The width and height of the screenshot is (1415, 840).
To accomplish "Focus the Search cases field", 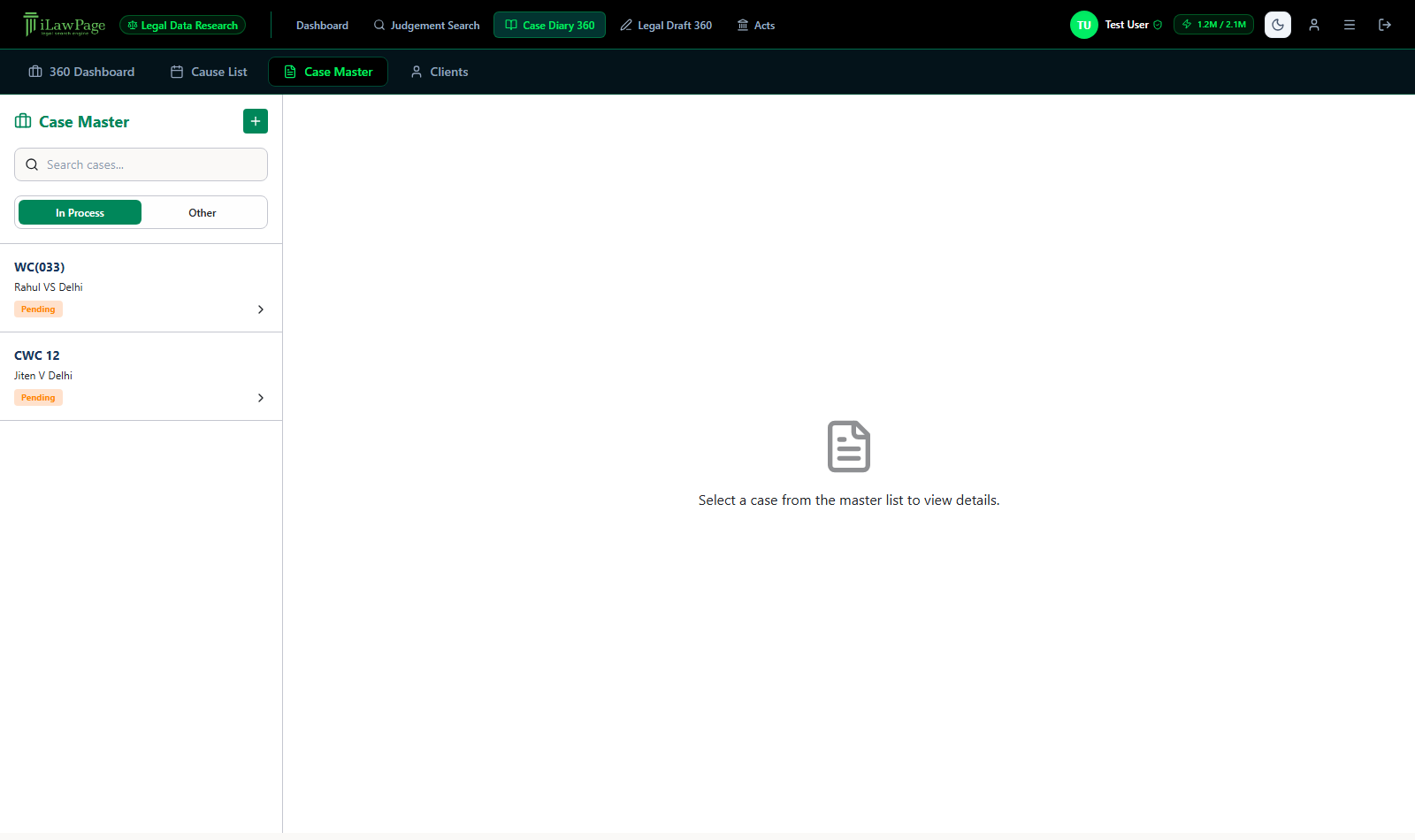I will 141,164.
